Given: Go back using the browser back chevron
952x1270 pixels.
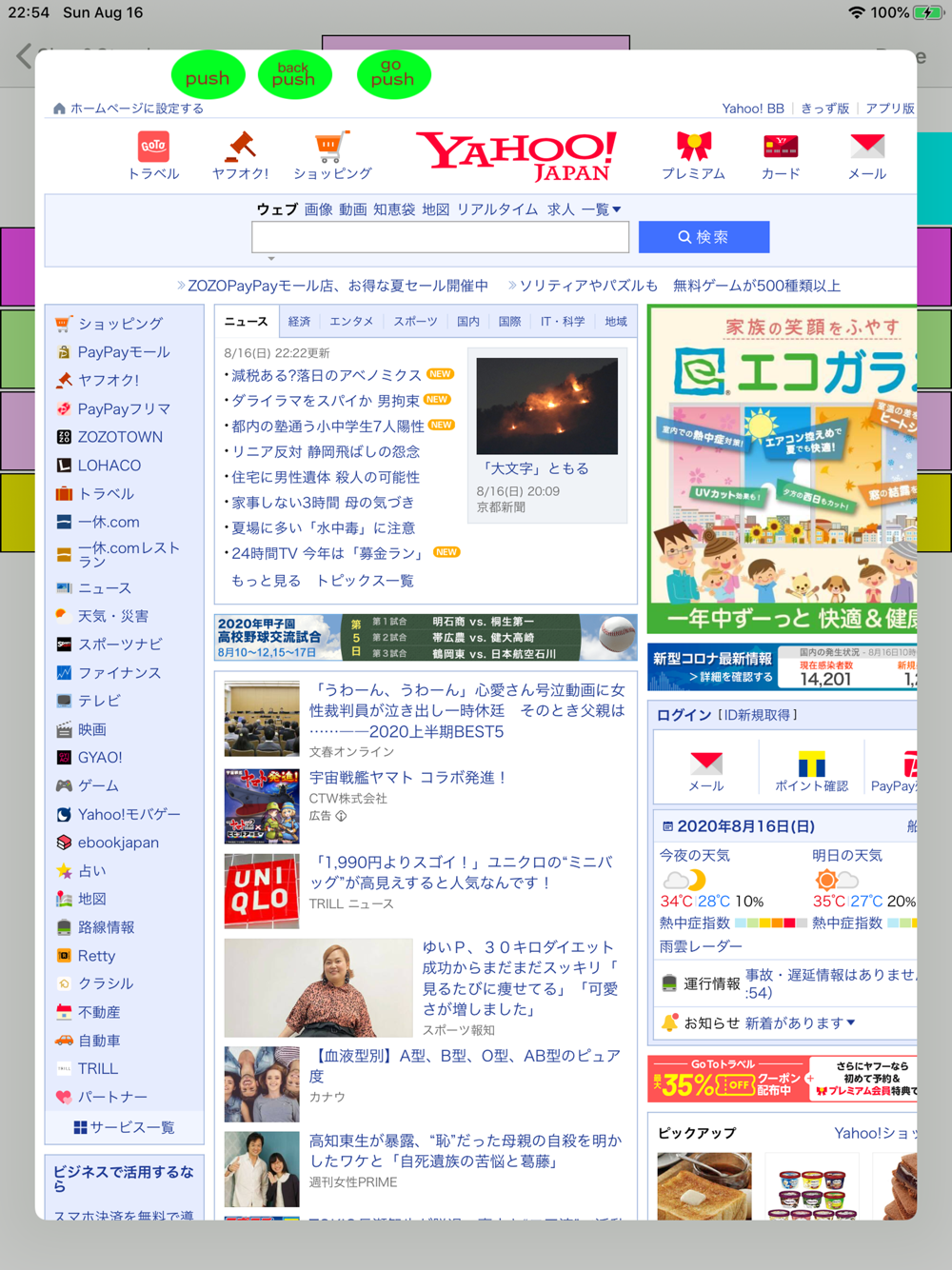Looking at the screenshot, I should click(x=24, y=56).
